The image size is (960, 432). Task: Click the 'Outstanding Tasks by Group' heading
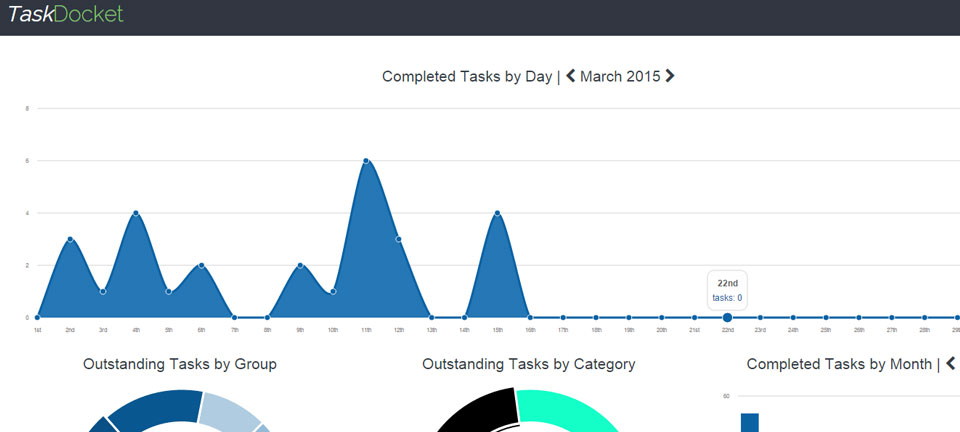pyautogui.click(x=180, y=364)
